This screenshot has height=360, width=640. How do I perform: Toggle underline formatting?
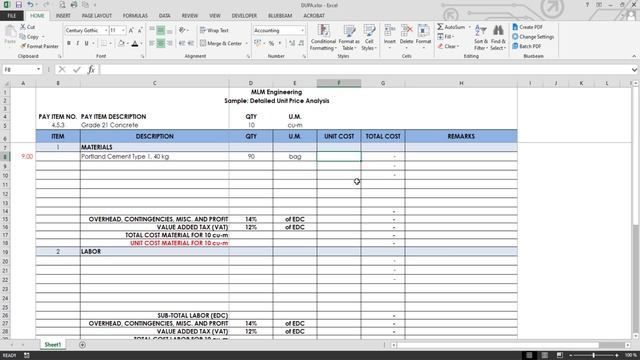[x=87, y=43]
